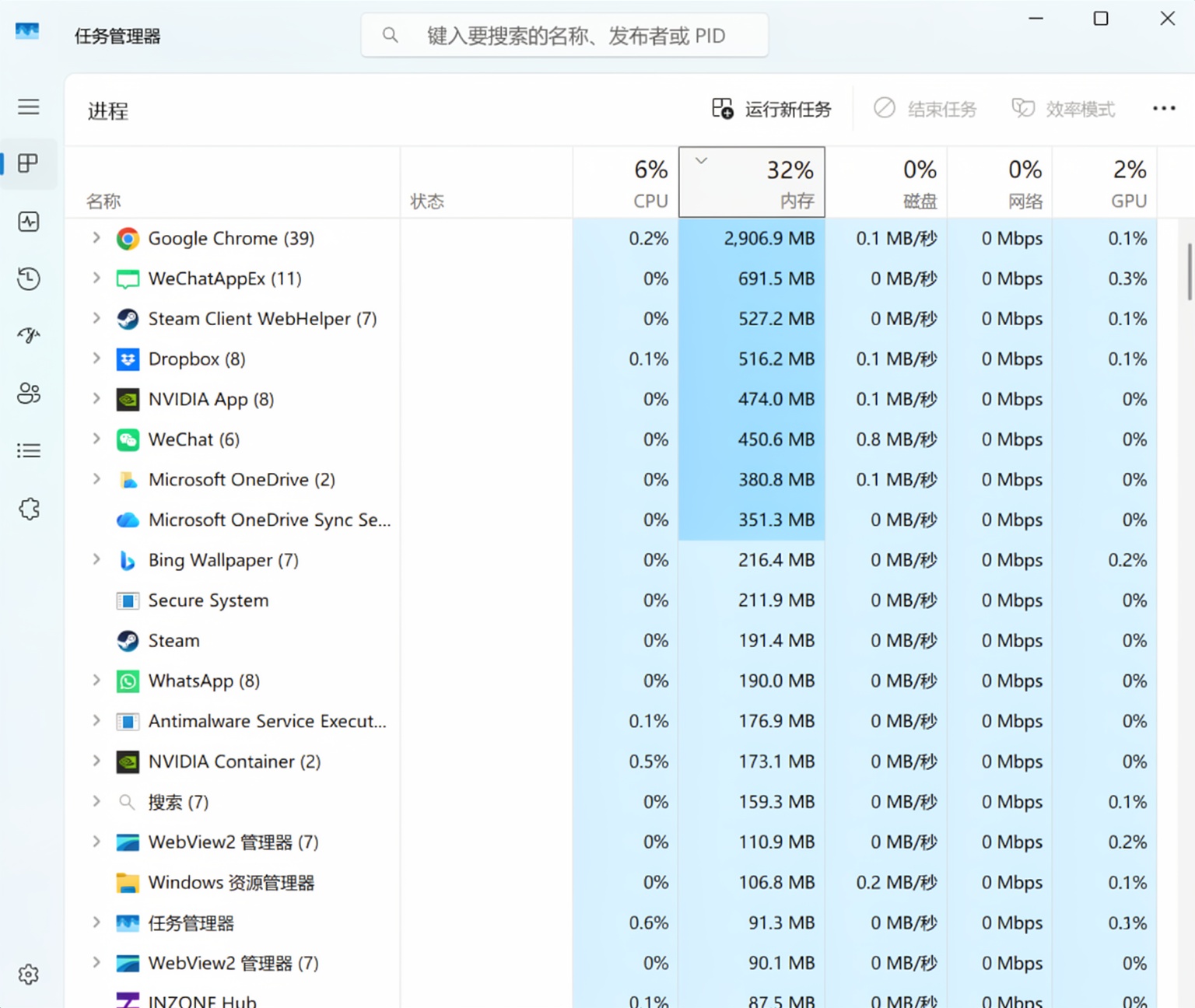Click the WeChat process icon

128,439
